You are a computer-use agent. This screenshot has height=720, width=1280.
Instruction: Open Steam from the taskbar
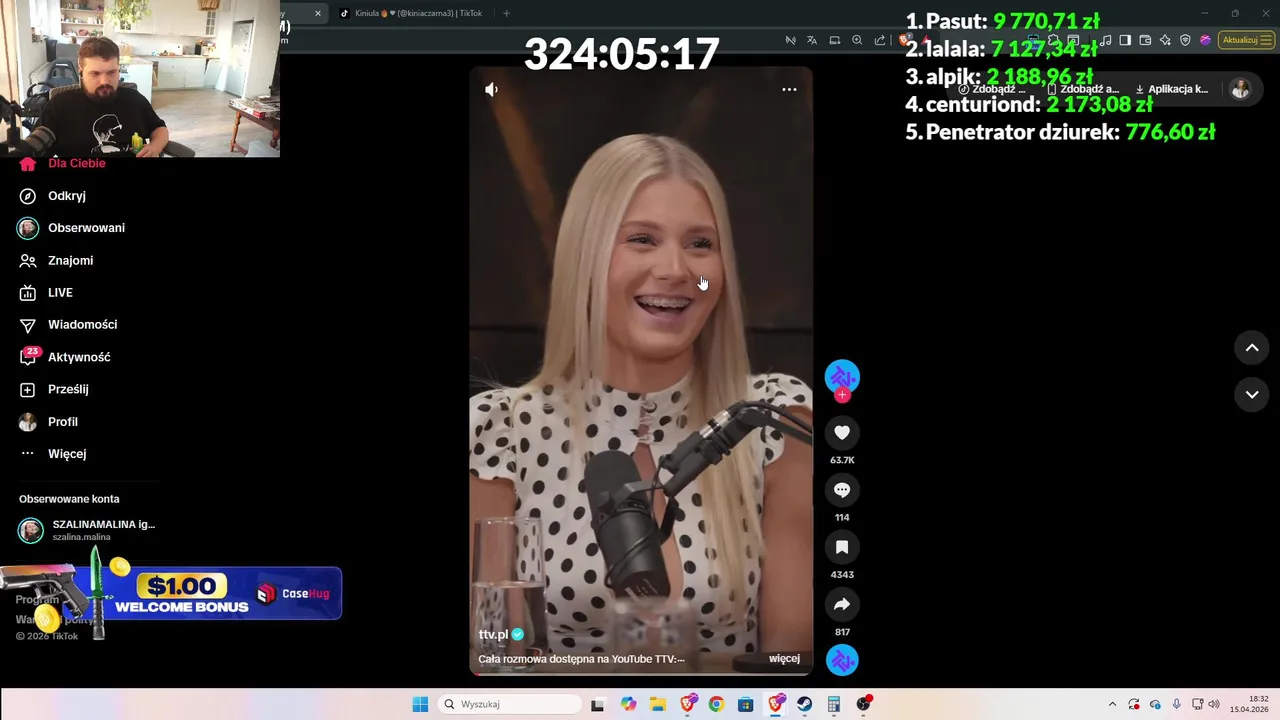[x=804, y=704]
